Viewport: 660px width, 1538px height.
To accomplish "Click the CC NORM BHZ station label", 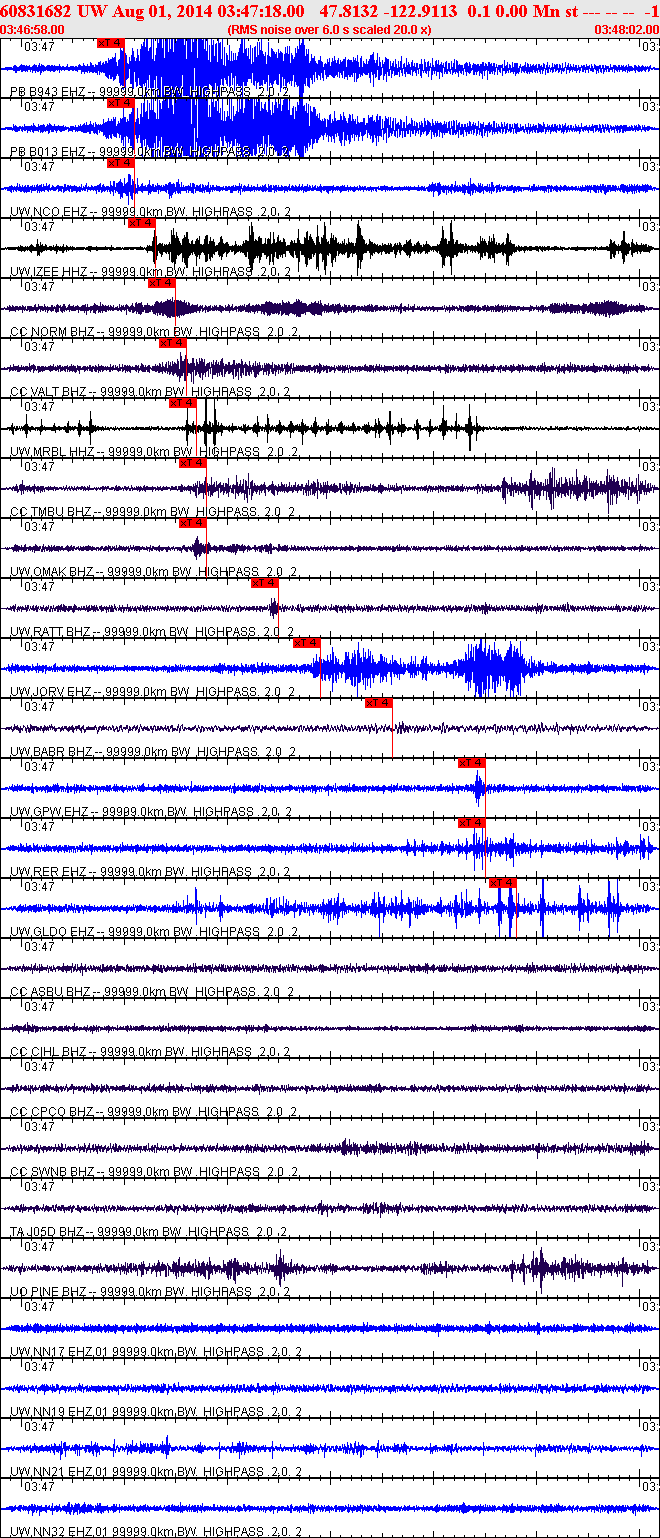I will pos(154,332).
